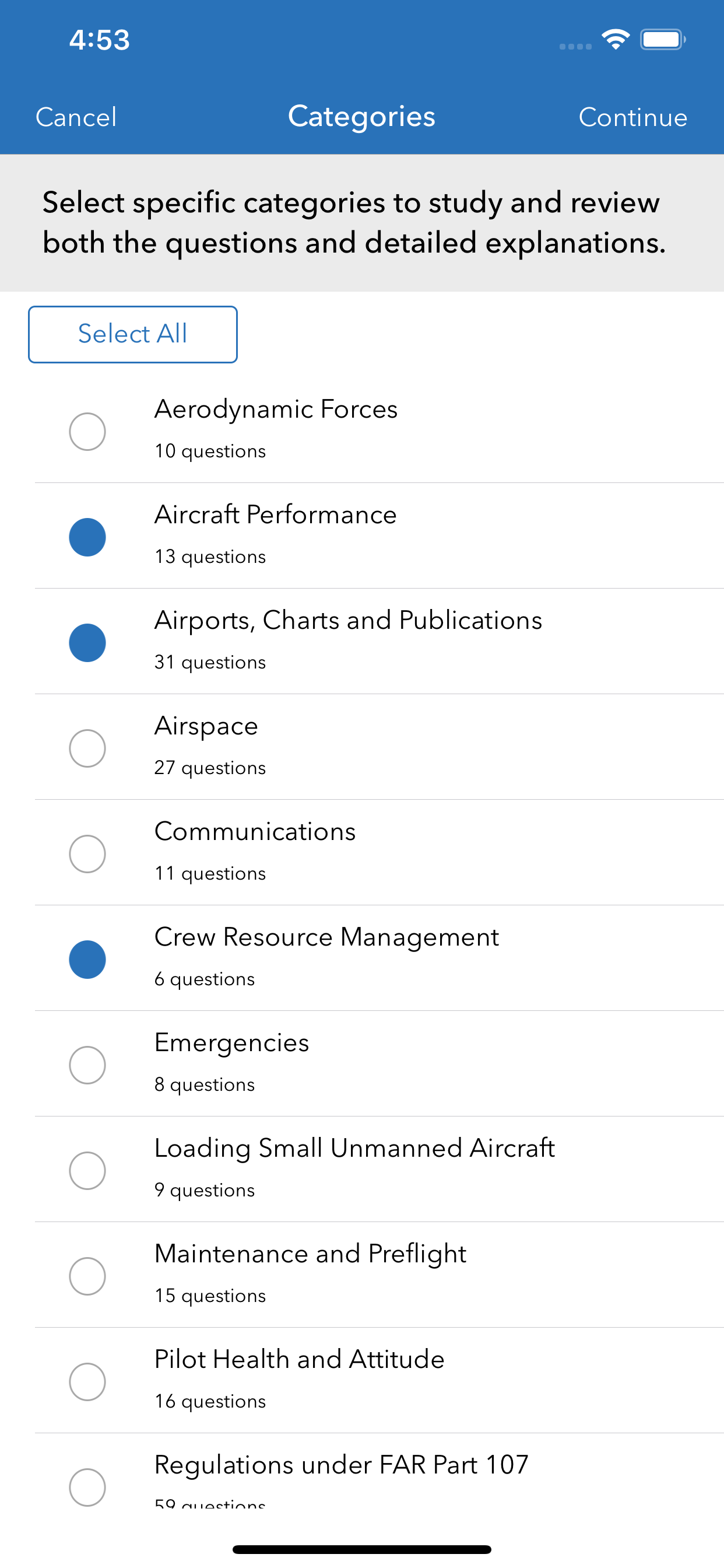
Task: Tap Continue in the navigation bar
Action: 632,117
